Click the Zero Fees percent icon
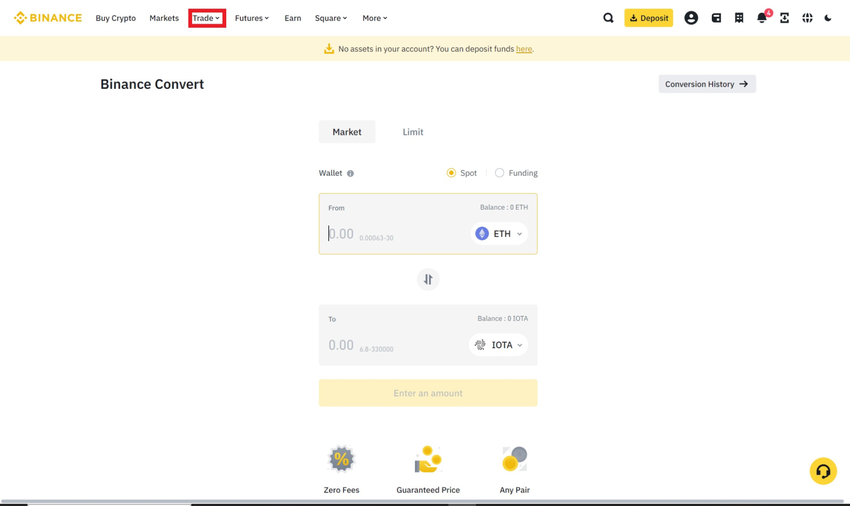Viewport: 850px width, 506px height. click(x=342, y=459)
